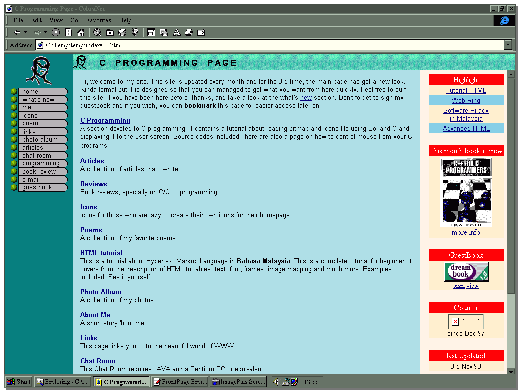
Task: Expand the Forward button history dropdown arrow
Action: coord(46,33)
